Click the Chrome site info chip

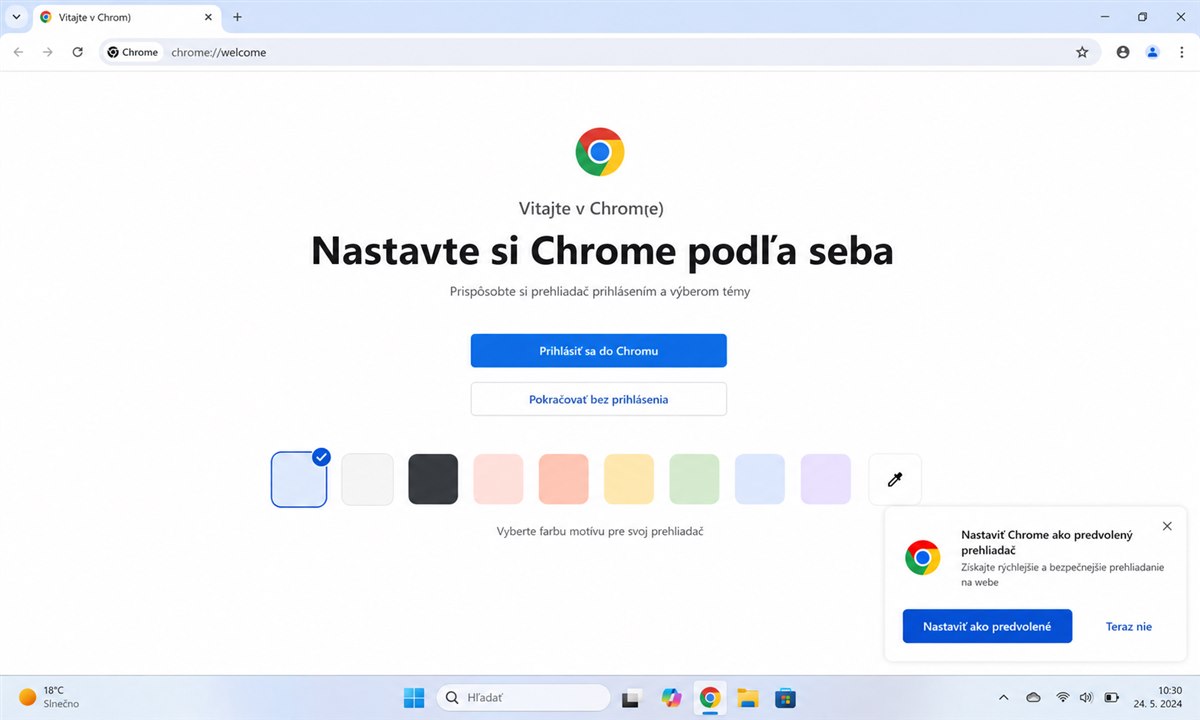coord(133,52)
